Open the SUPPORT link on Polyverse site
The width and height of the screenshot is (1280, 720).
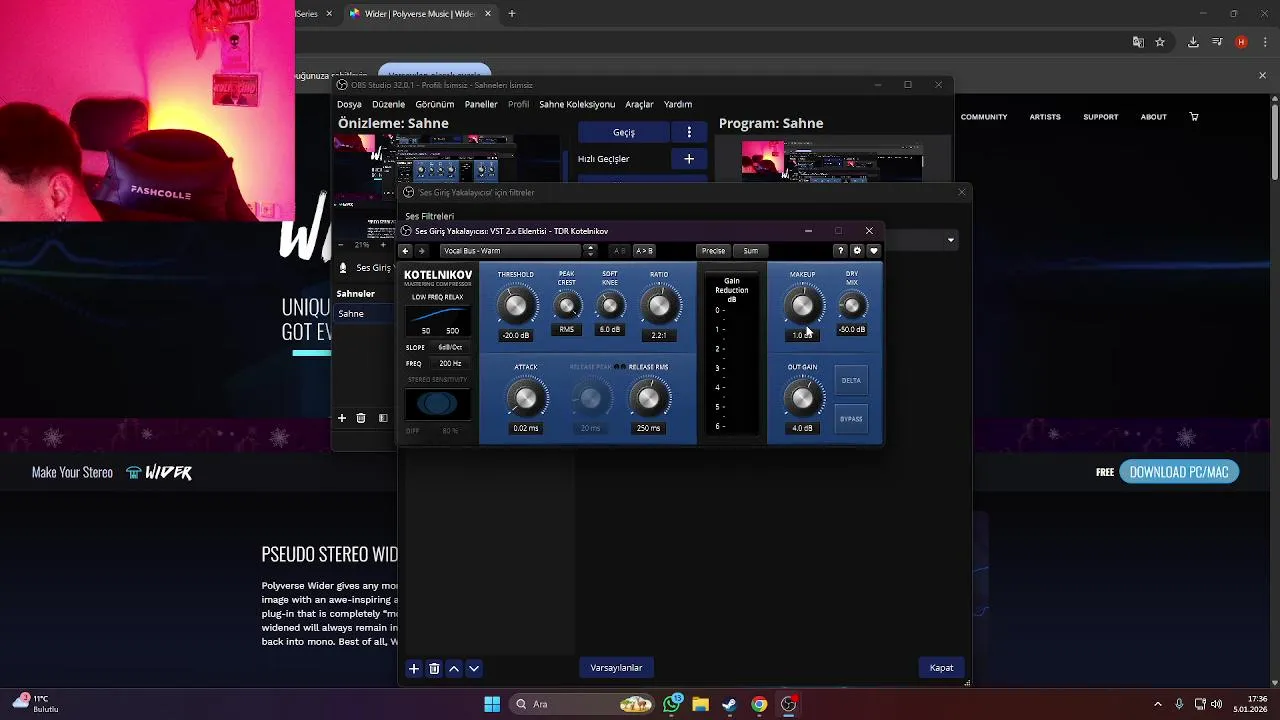pyautogui.click(x=1101, y=117)
